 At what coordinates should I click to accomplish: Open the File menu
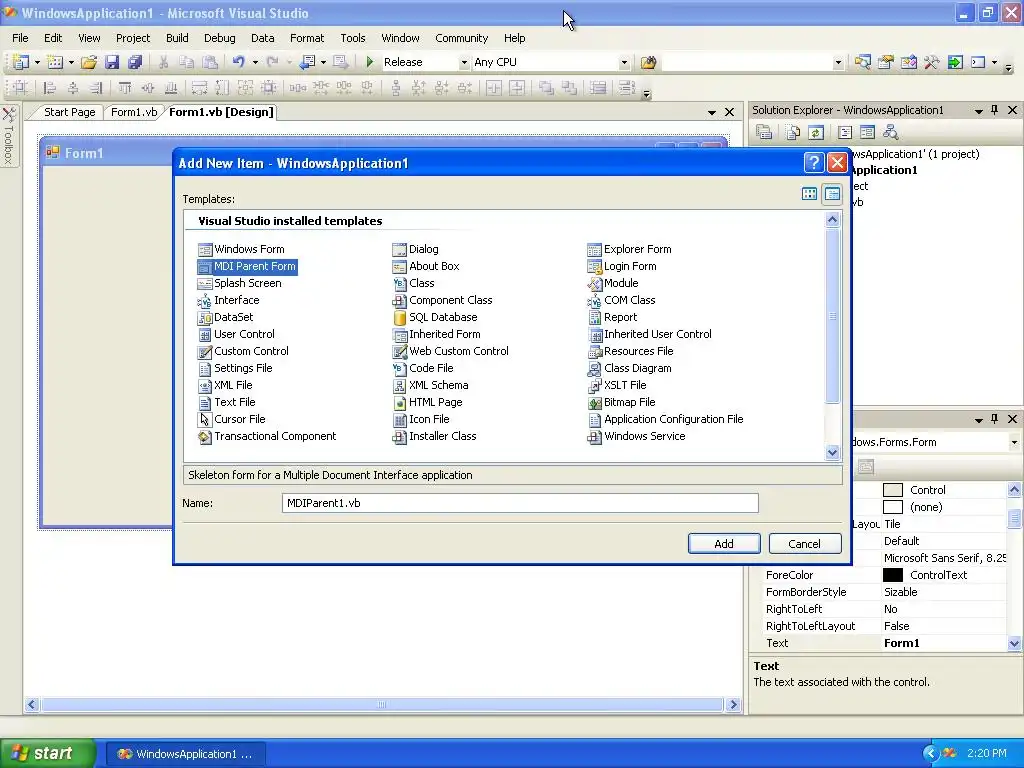click(x=20, y=38)
